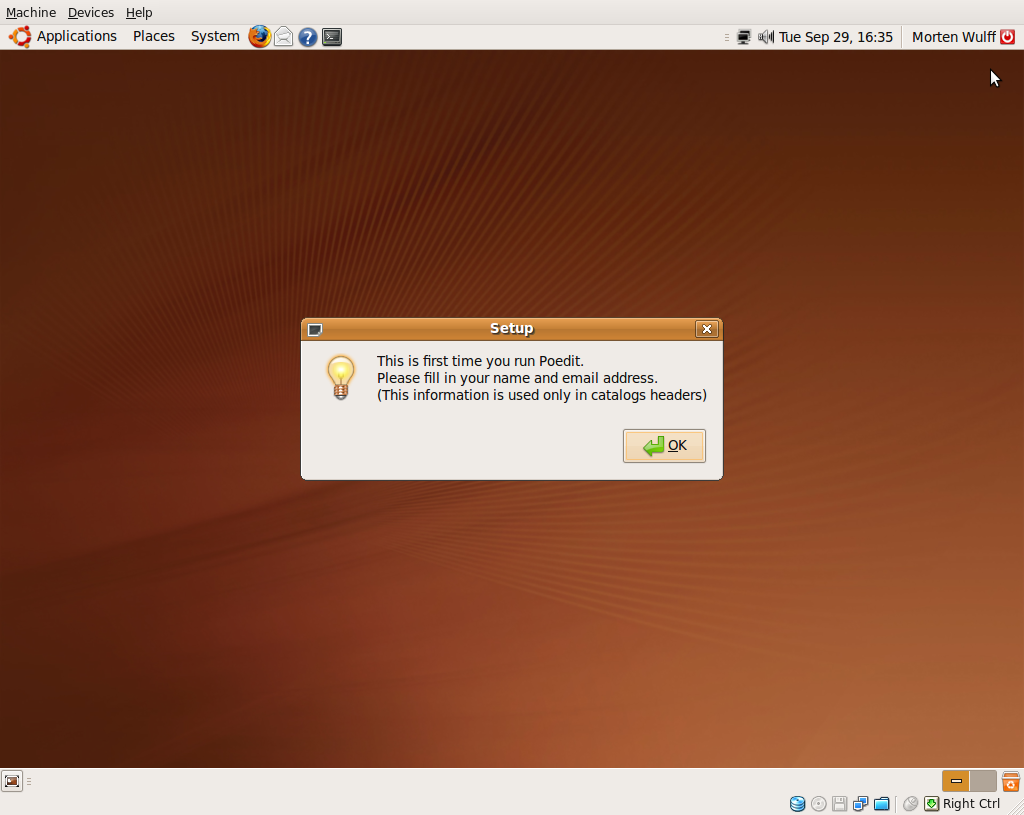Confirm the Setup dialog with OK
Screen dimensions: 1024x815
pyautogui.click(x=664, y=446)
